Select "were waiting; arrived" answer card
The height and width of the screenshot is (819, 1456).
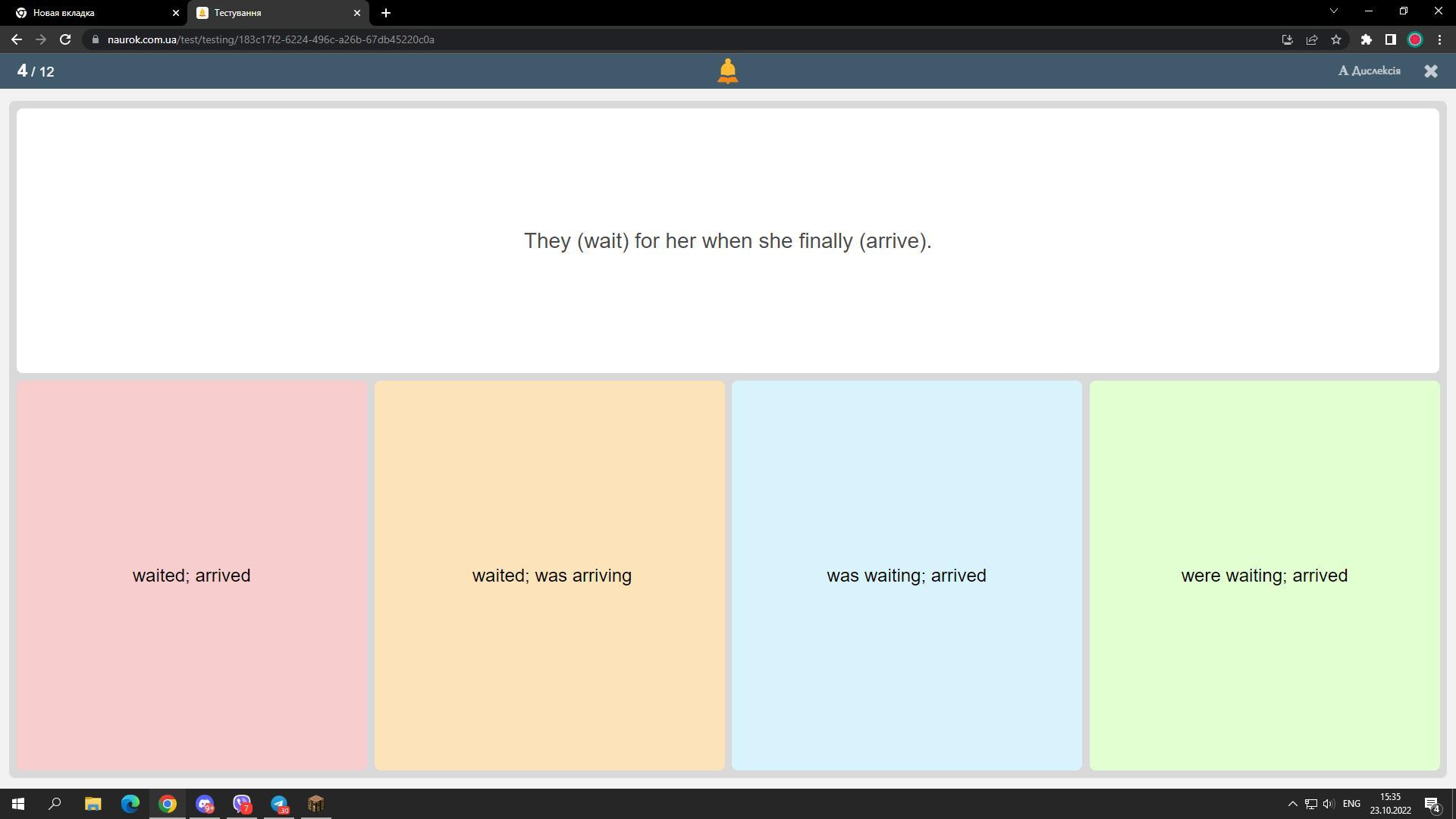[x=1265, y=576]
